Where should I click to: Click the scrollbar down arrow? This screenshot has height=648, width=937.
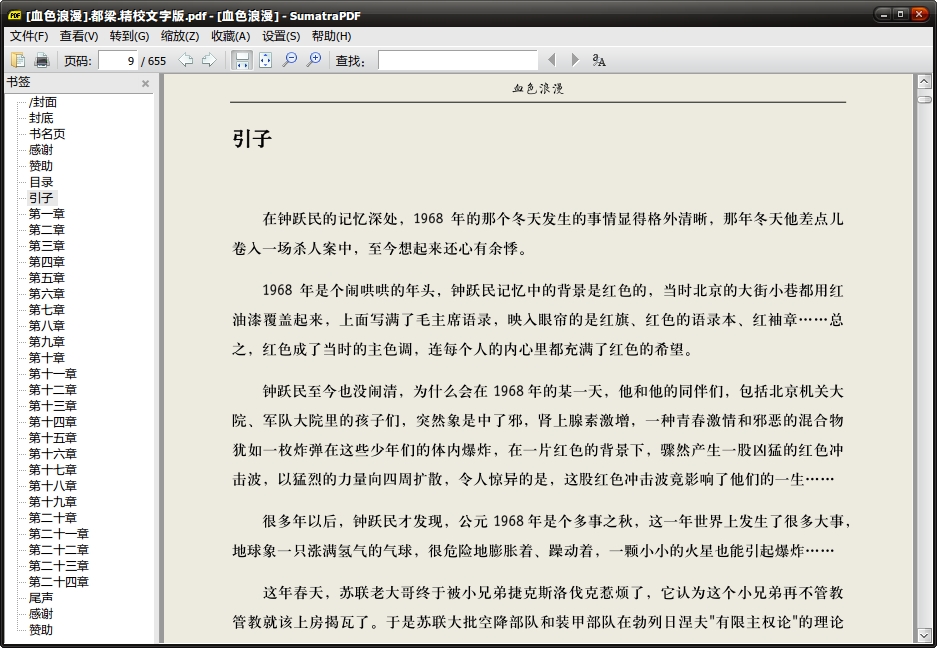click(x=924, y=635)
